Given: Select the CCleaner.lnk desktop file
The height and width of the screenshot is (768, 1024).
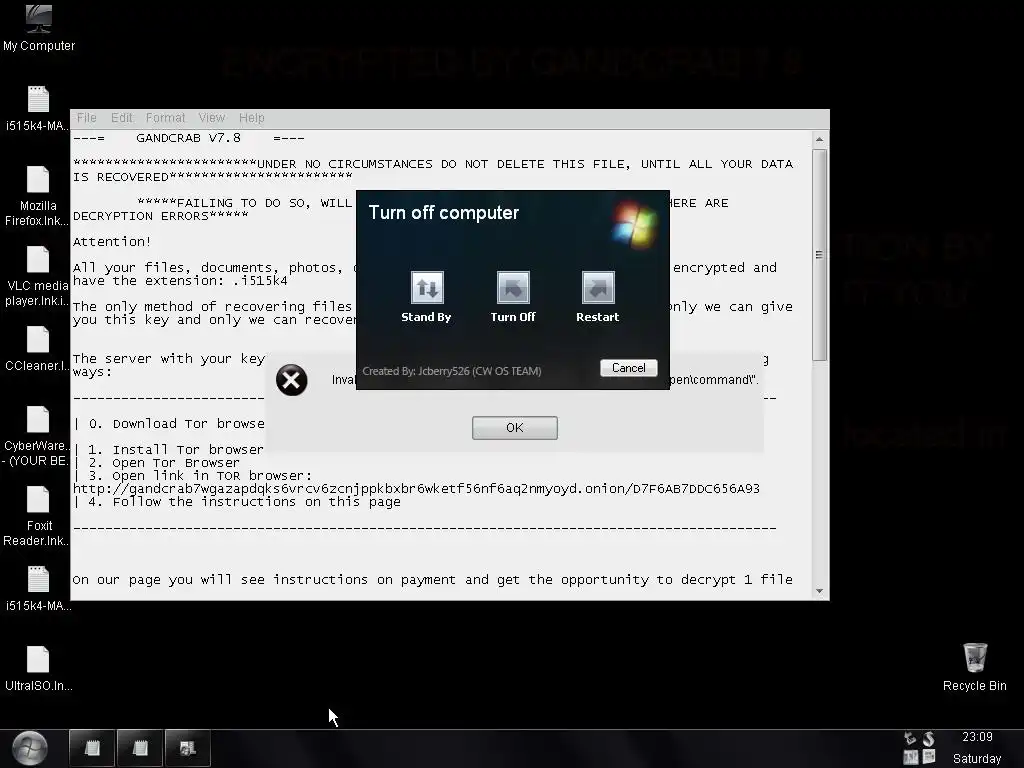Looking at the screenshot, I should (x=37, y=349).
